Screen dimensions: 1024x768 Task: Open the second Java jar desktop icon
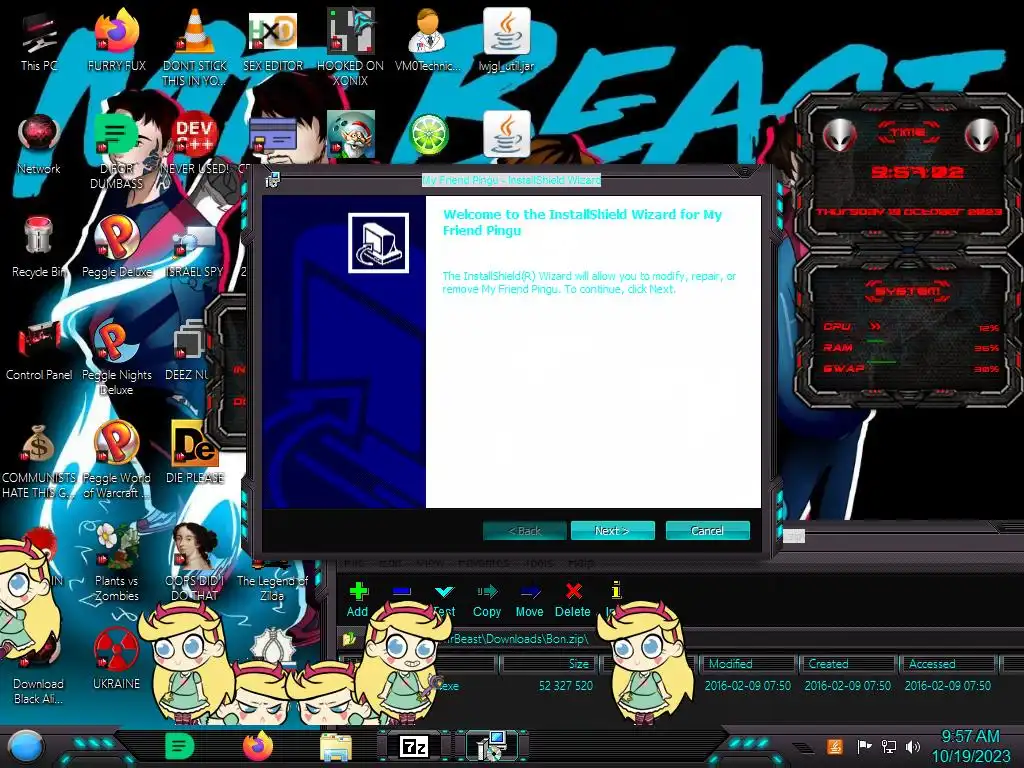click(506, 135)
